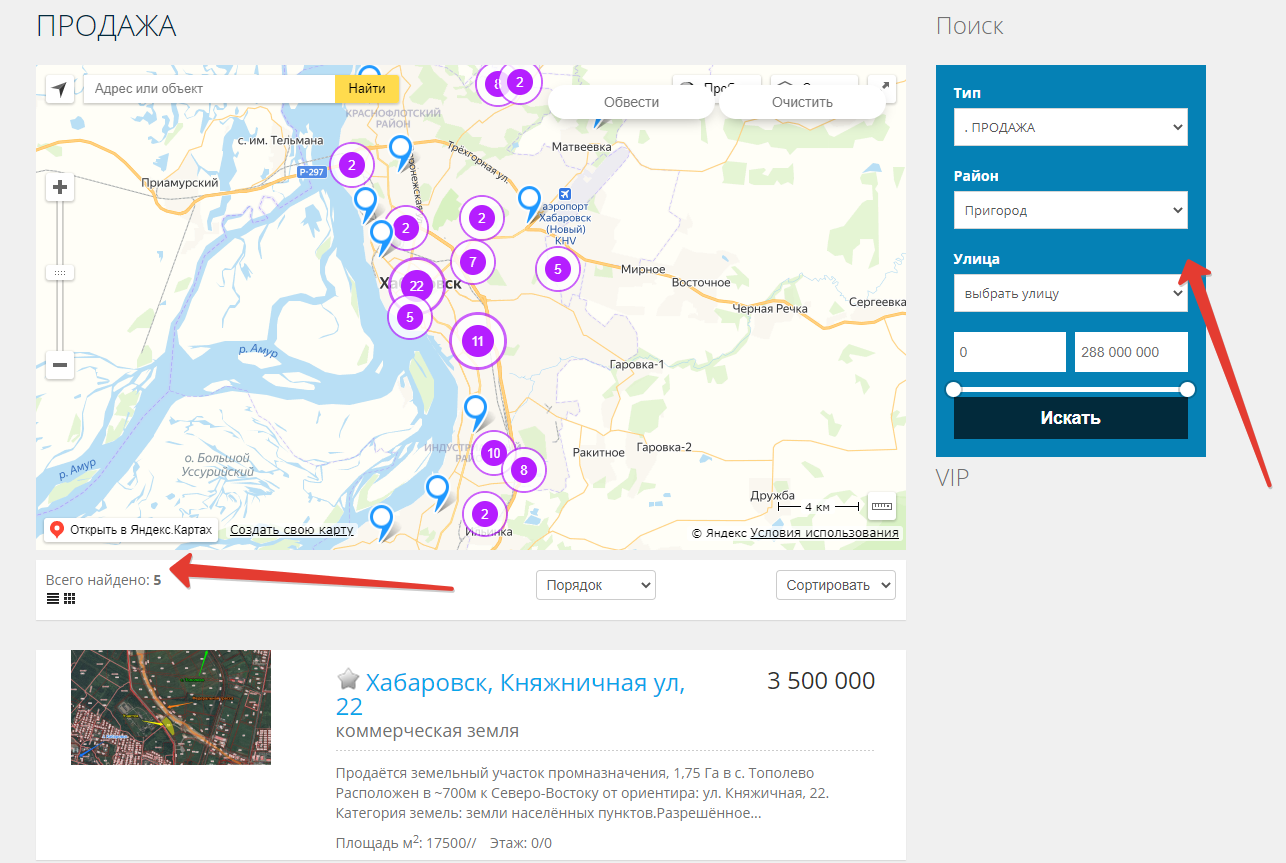
Task: Open the Порядок order dropdown
Action: click(595, 585)
